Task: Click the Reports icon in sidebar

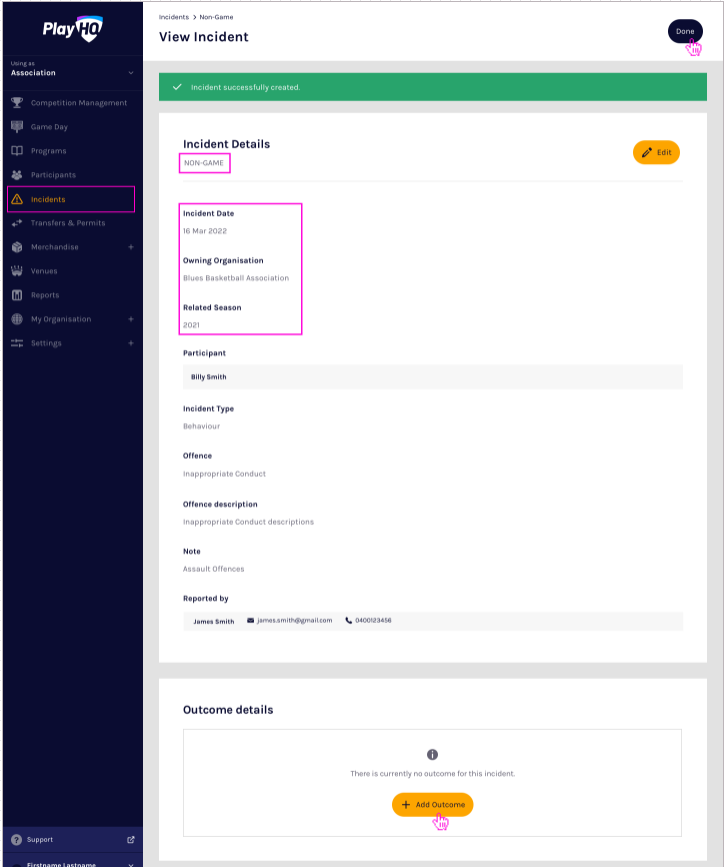Action: click(17, 295)
